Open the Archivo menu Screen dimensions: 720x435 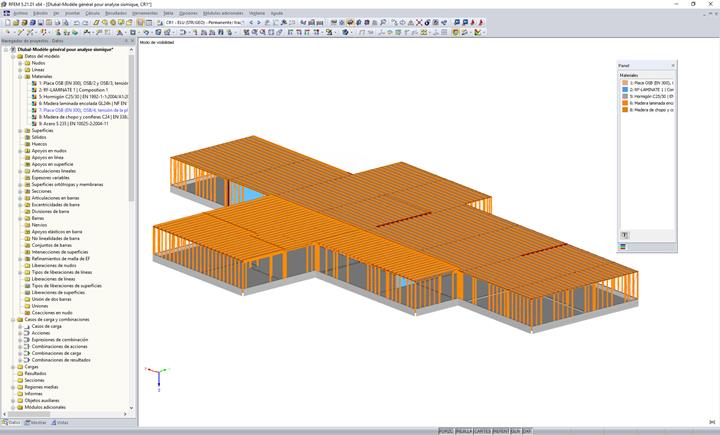pyautogui.click(x=20, y=13)
